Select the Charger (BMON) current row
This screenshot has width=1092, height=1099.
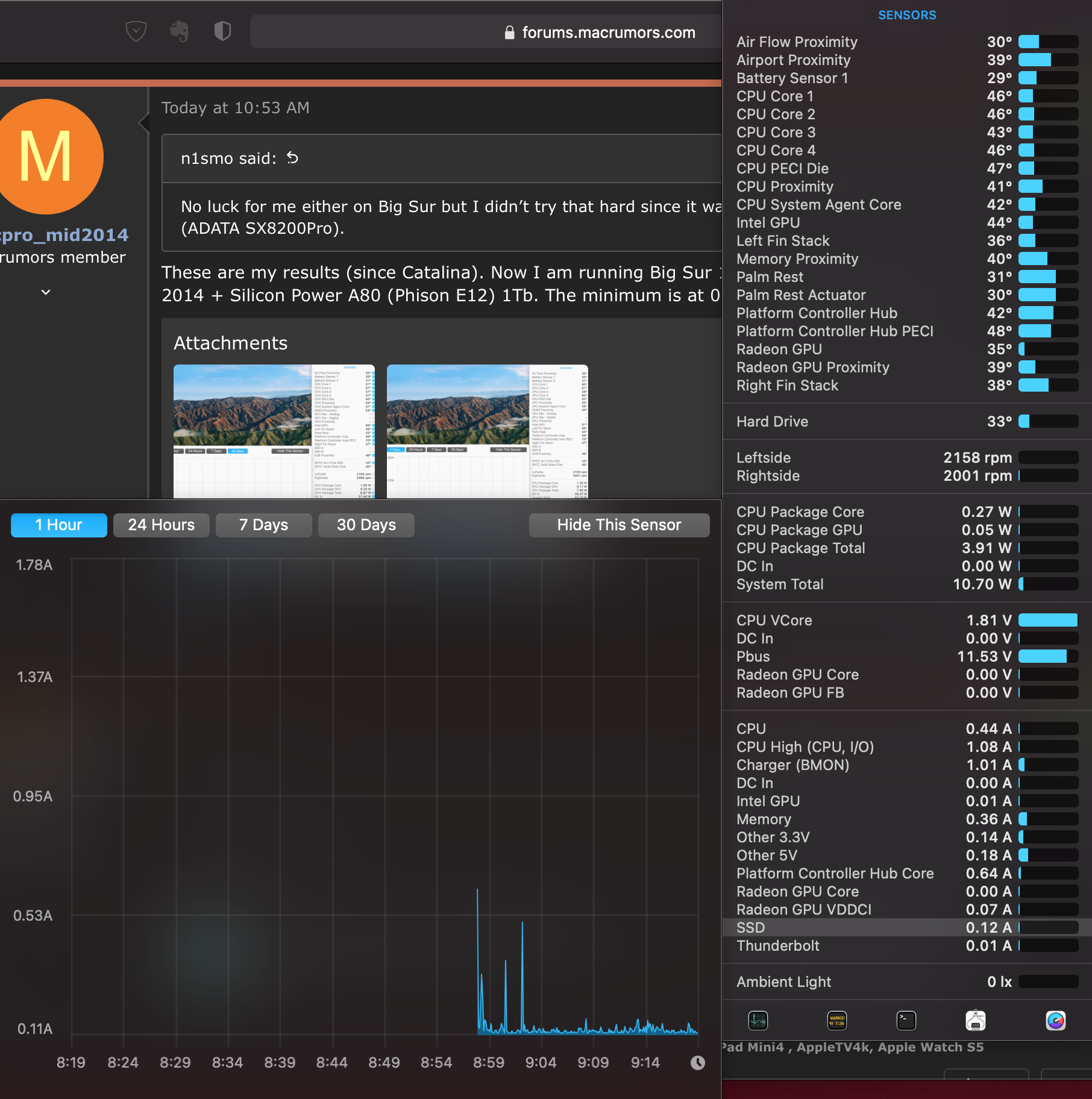click(x=907, y=765)
